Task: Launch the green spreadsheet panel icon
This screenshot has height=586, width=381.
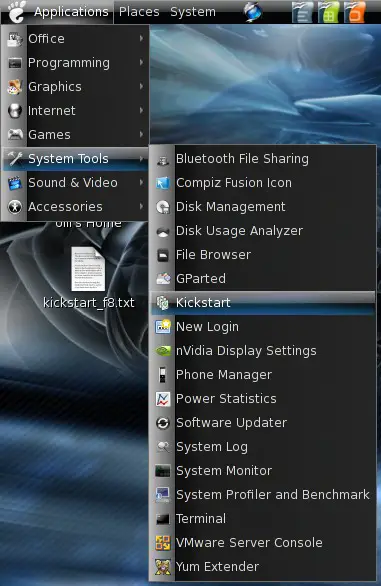Action: 328,12
